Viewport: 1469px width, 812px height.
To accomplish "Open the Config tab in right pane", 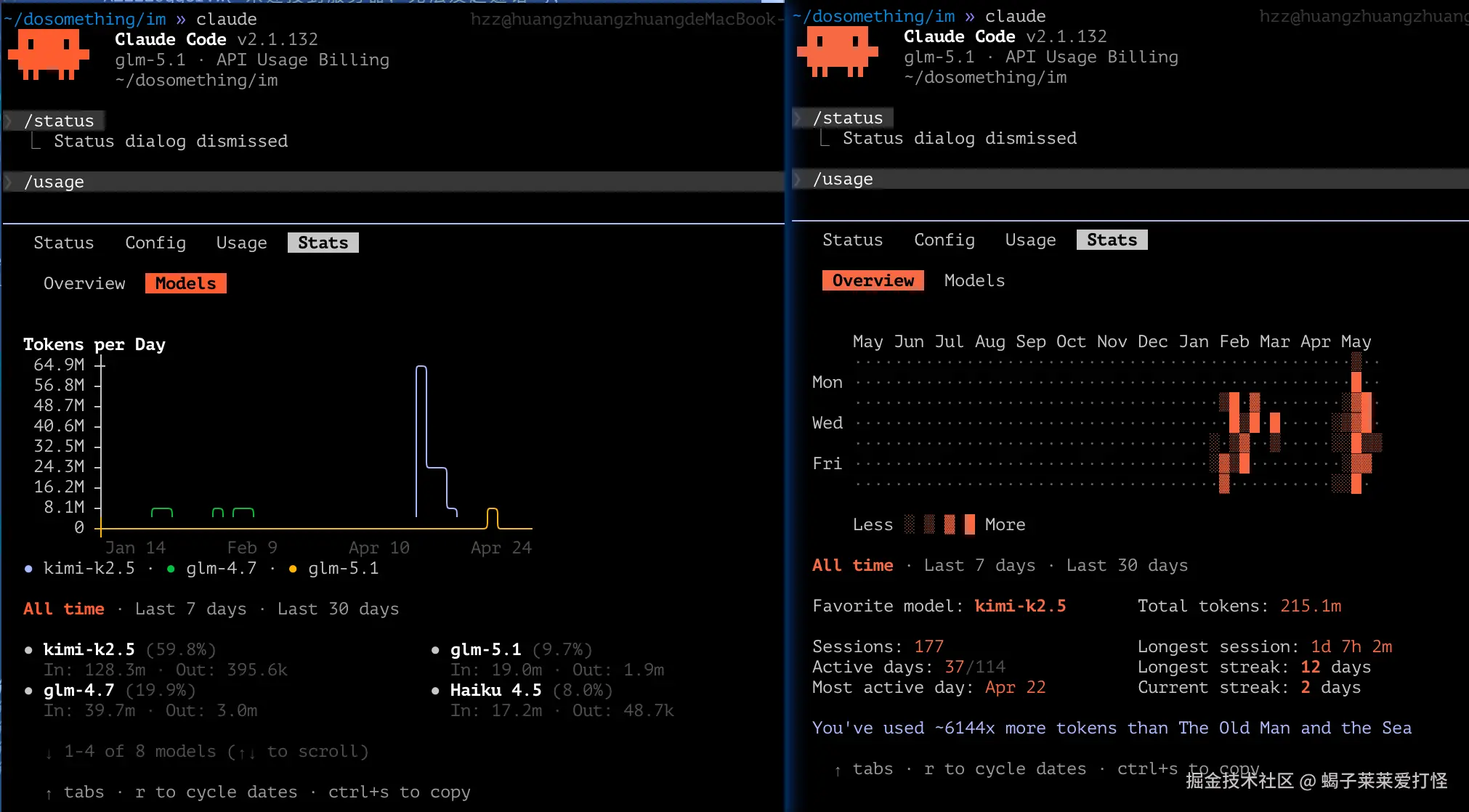I will (944, 240).
